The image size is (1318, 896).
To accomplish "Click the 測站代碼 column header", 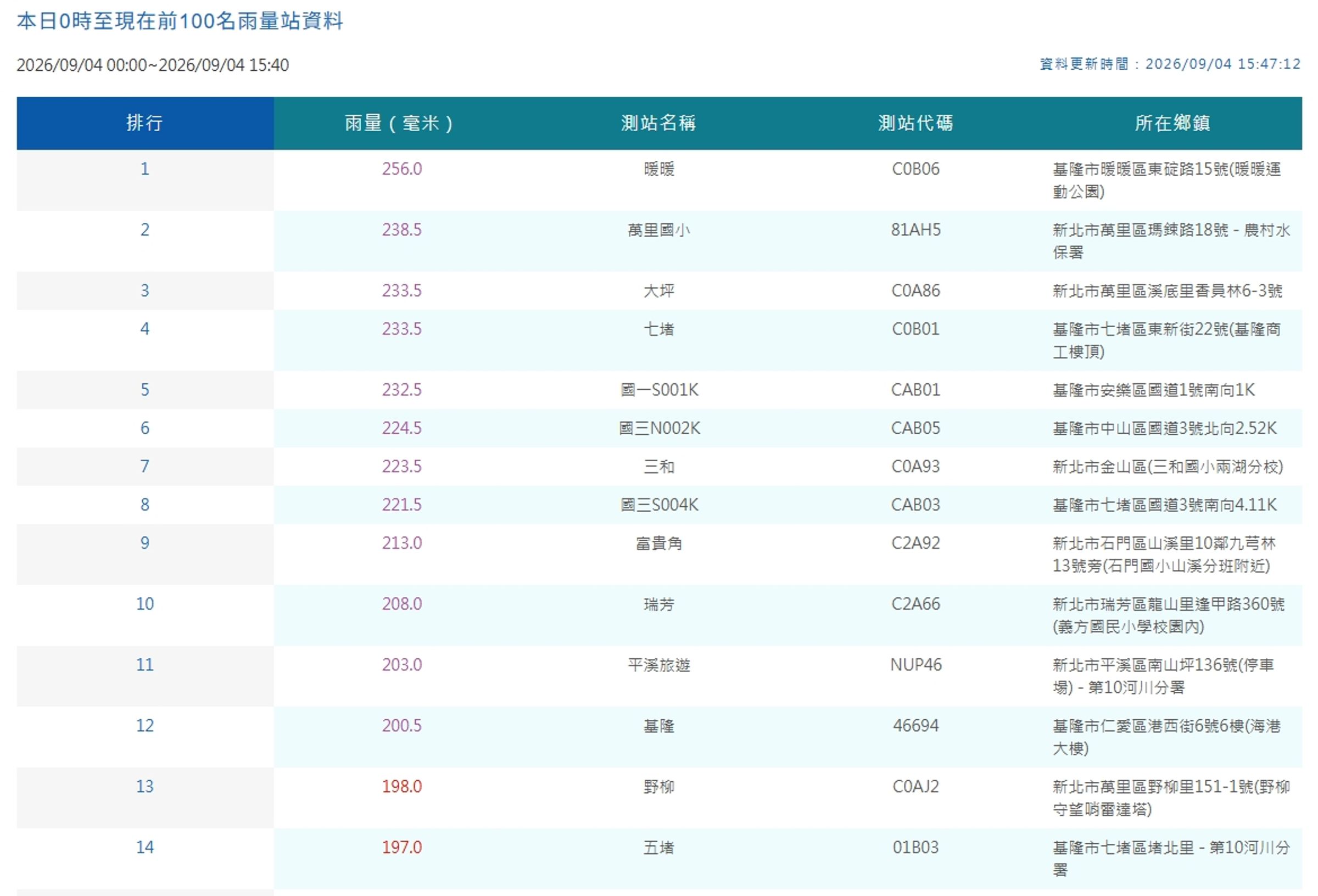I will [x=915, y=123].
